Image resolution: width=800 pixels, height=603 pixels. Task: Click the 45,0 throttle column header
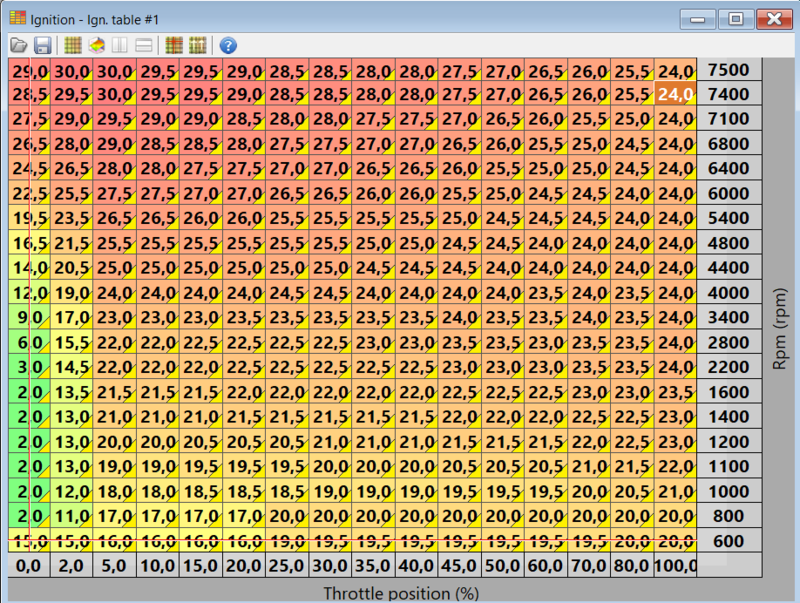click(460, 566)
